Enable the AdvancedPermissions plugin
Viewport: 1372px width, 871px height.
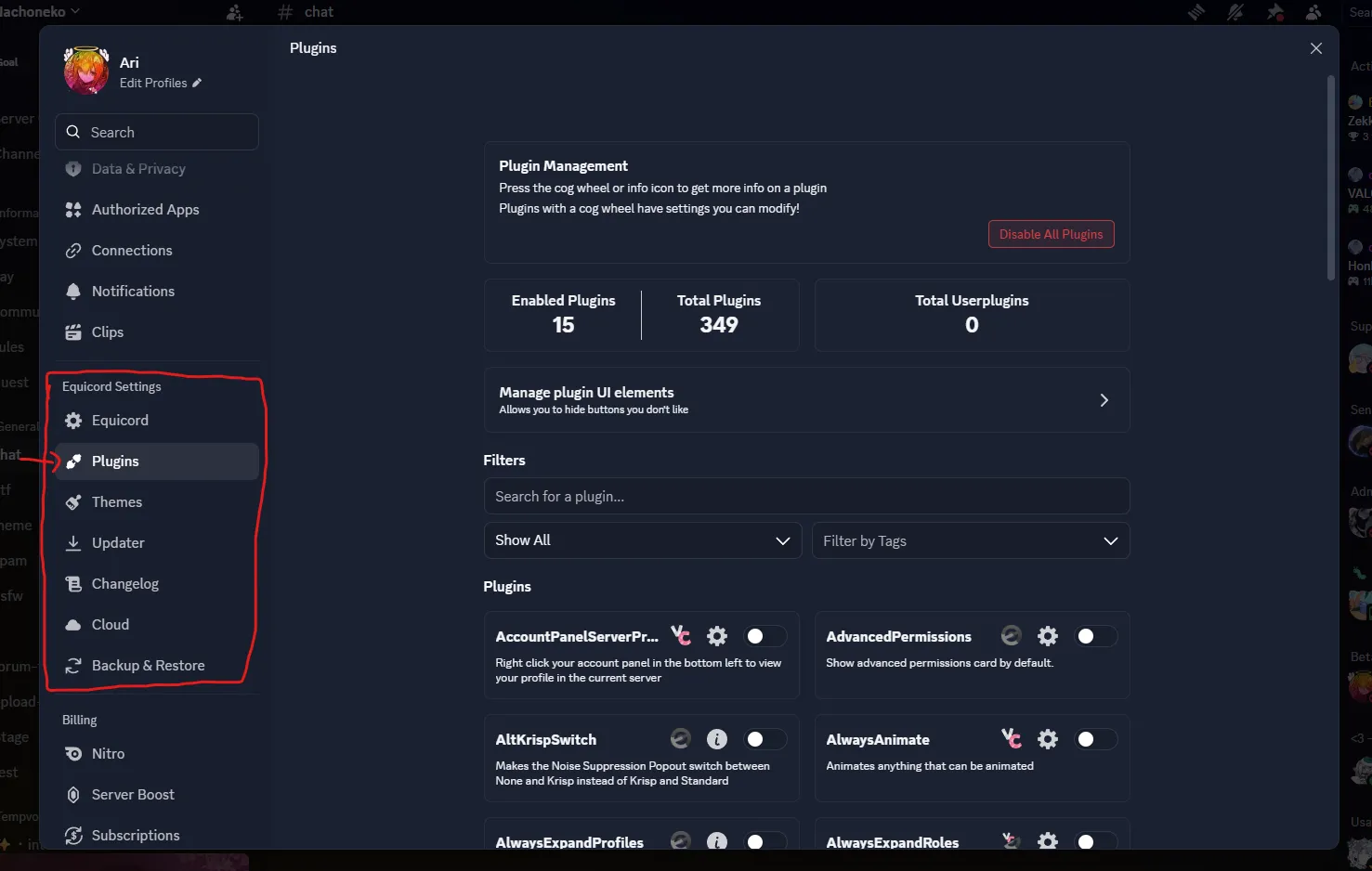point(1096,636)
